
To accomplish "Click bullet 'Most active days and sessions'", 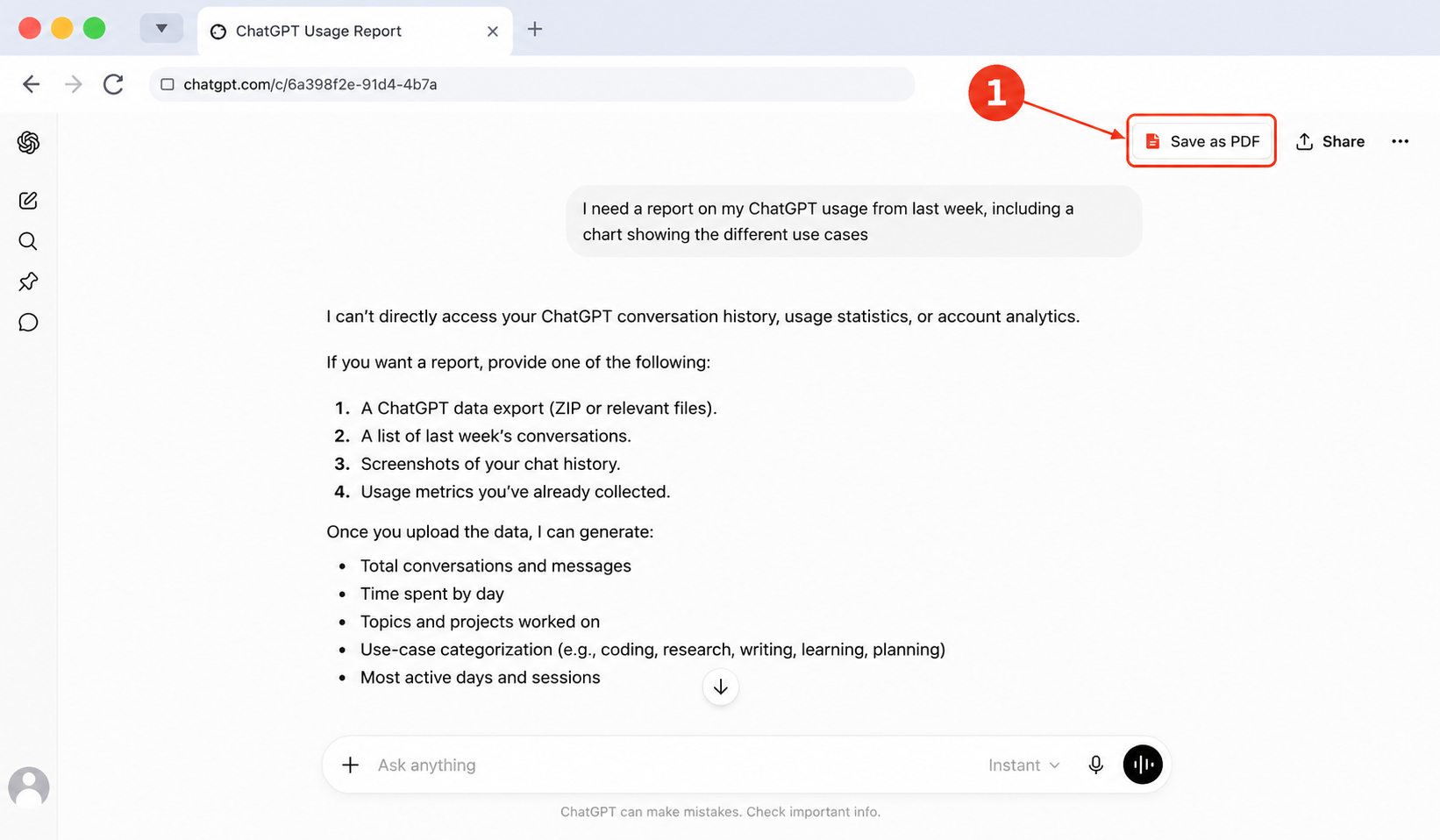I will click(480, 678).
